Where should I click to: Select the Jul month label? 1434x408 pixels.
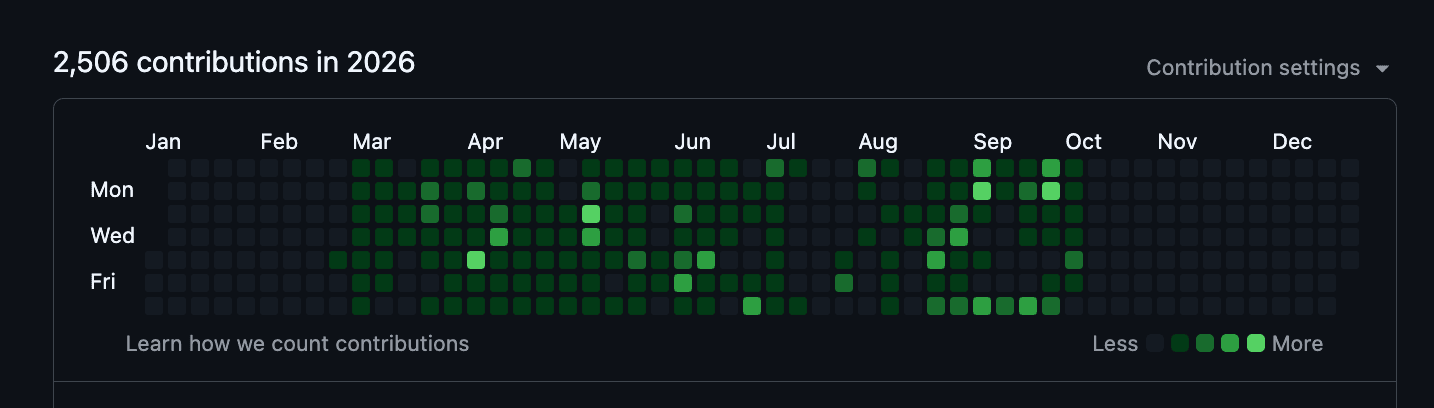click(x=781, y=142)
